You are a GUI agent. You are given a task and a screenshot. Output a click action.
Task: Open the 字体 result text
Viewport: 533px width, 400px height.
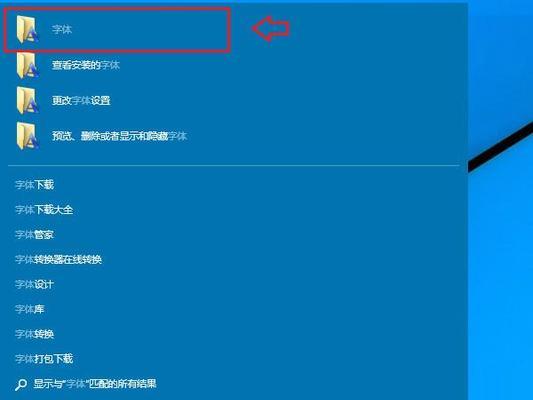(62, 30)
